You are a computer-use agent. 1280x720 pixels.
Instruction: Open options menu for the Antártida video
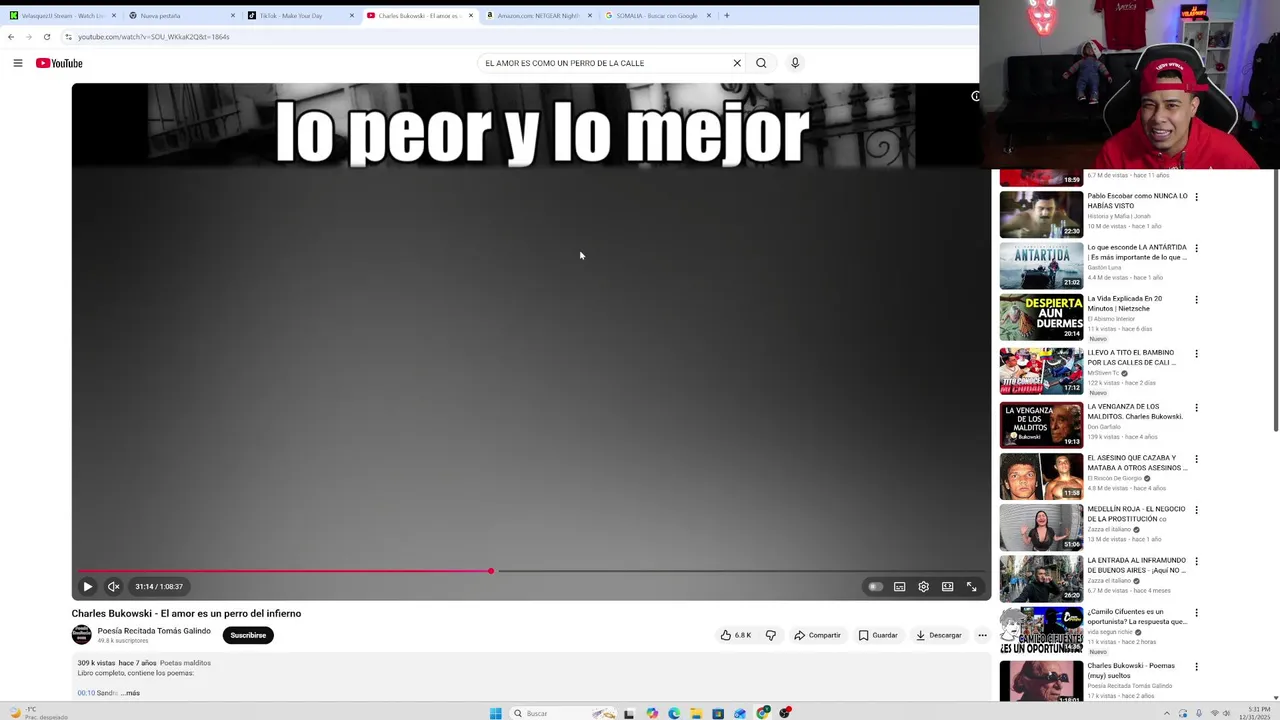coord(1196,248)
